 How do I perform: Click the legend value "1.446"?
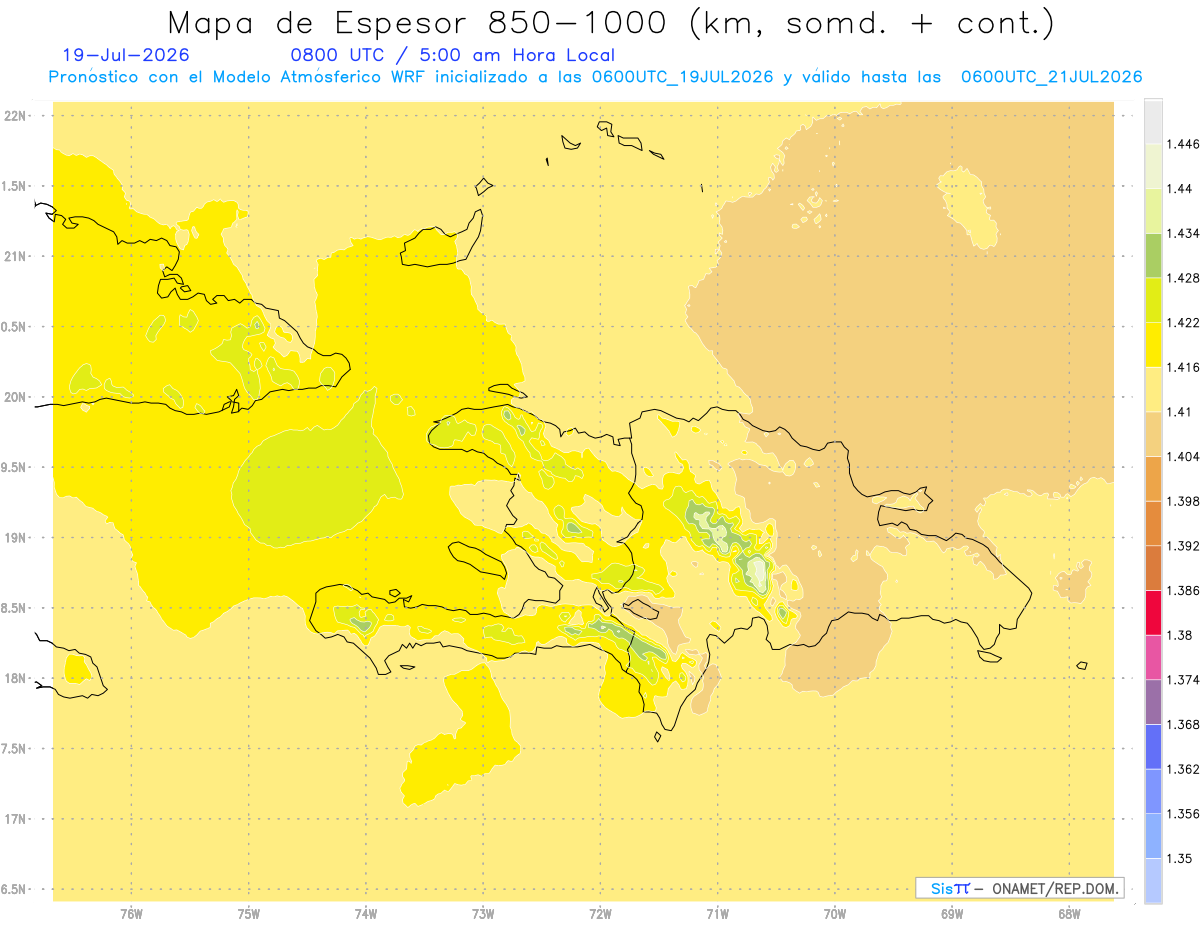pyautogui.click(x=1183, y=144)
